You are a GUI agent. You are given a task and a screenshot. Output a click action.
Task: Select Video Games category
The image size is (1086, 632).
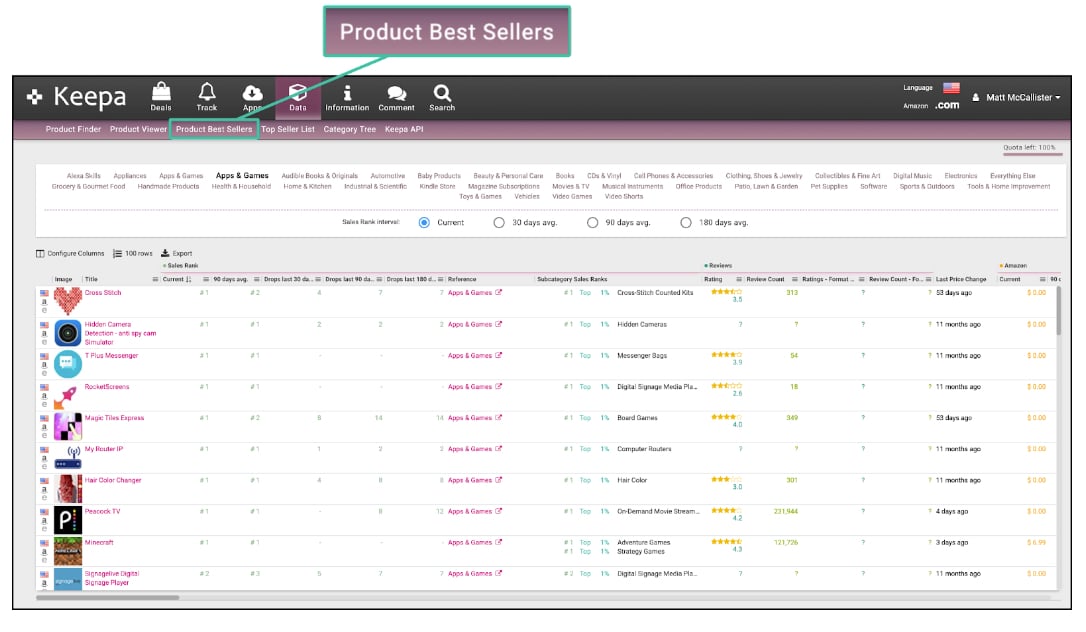[571, 197]
